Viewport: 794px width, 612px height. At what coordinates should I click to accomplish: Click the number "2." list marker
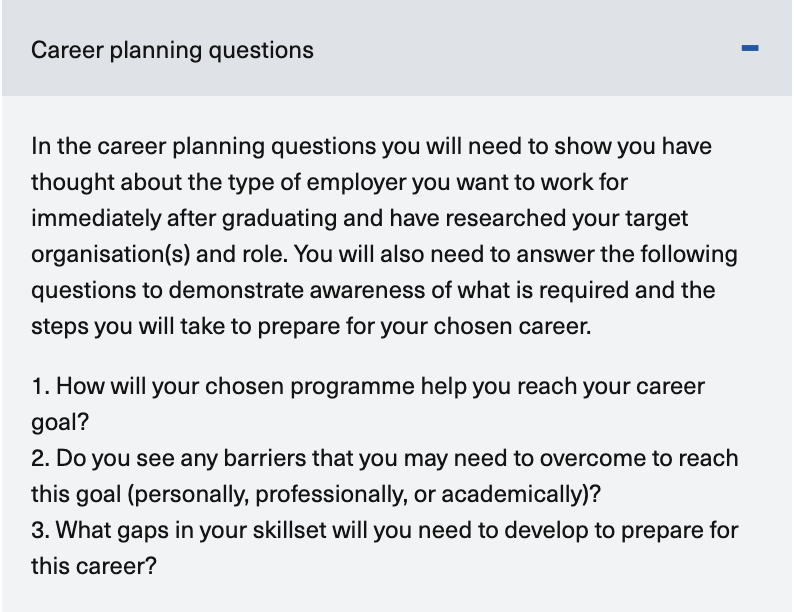41,458
